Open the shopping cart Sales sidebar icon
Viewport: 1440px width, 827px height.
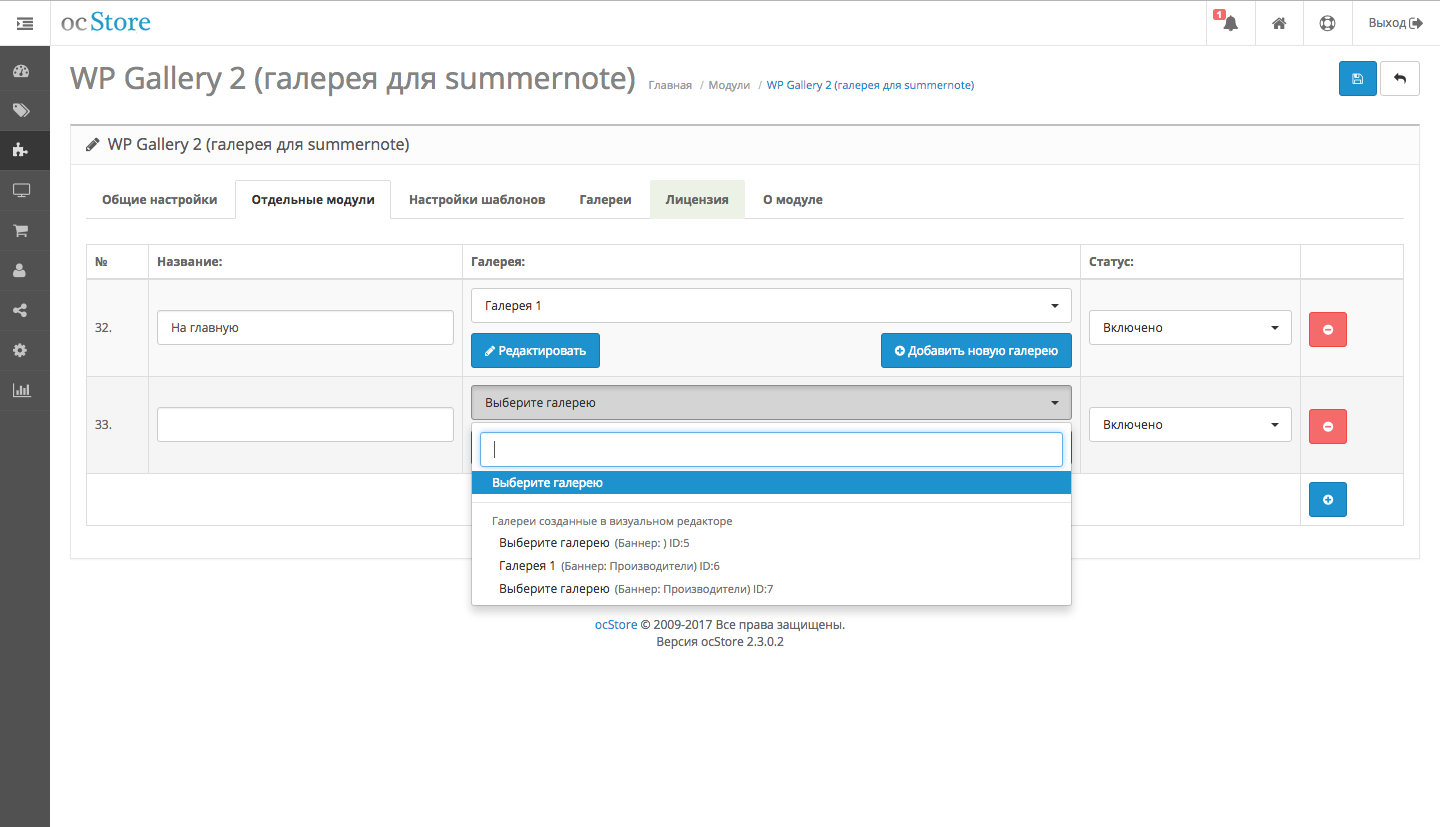20,230
